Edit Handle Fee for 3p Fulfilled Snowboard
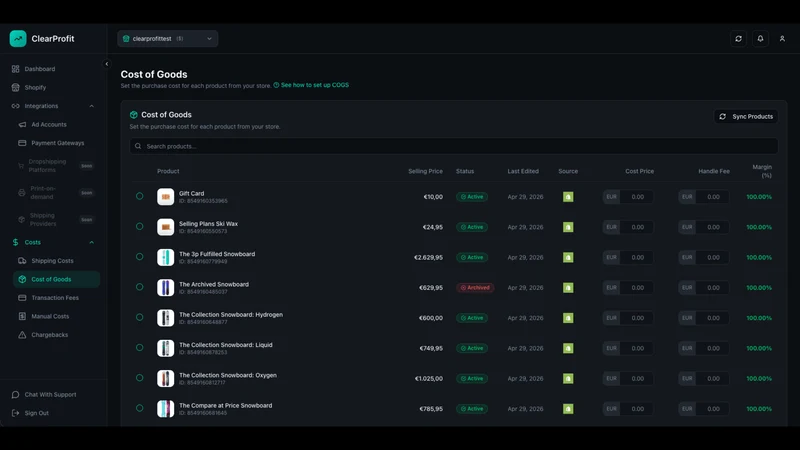Screen dimensions: 800x450 (x=713, y=257)
